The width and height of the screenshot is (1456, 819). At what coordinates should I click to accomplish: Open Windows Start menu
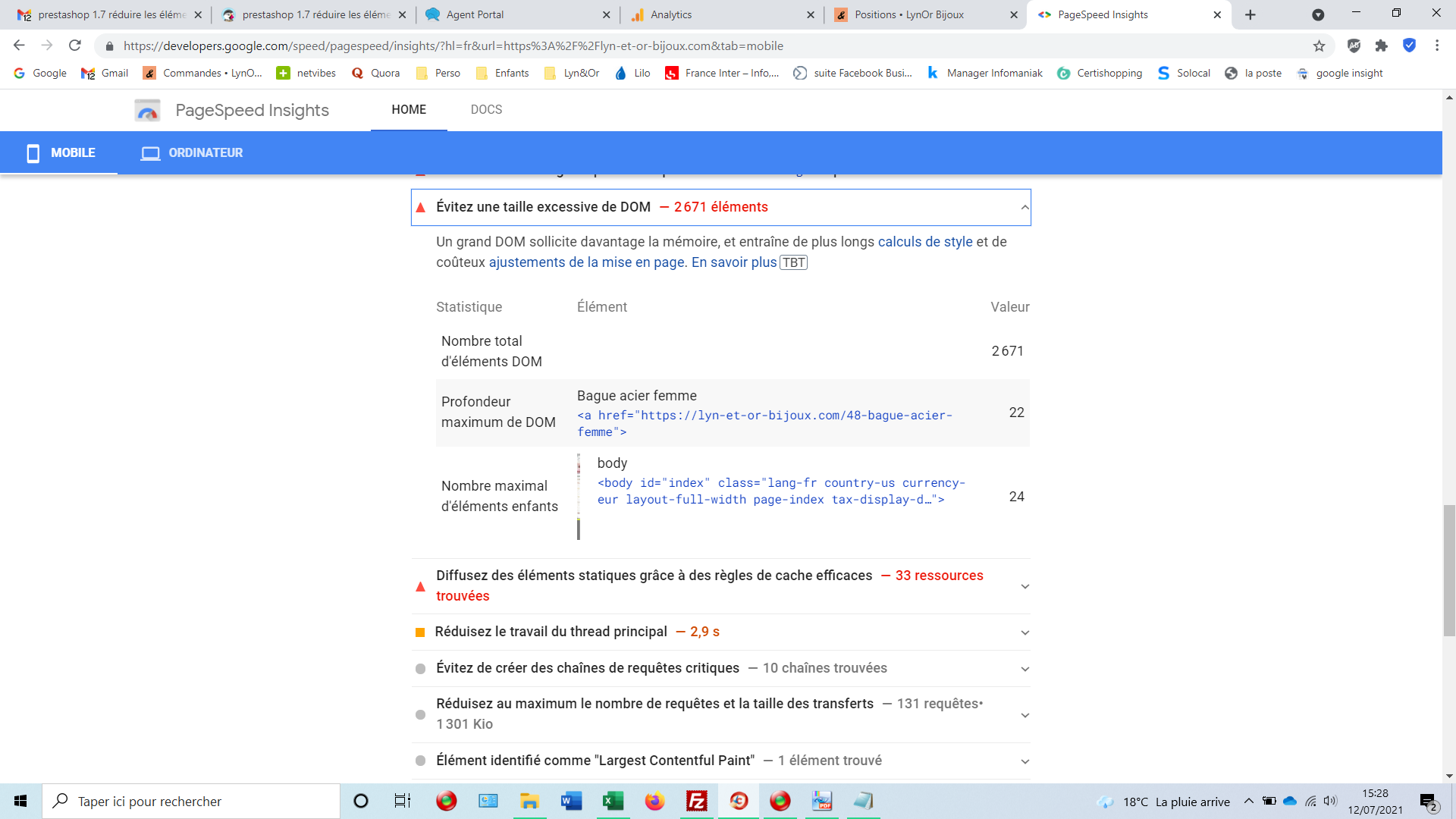coord(20,801)
